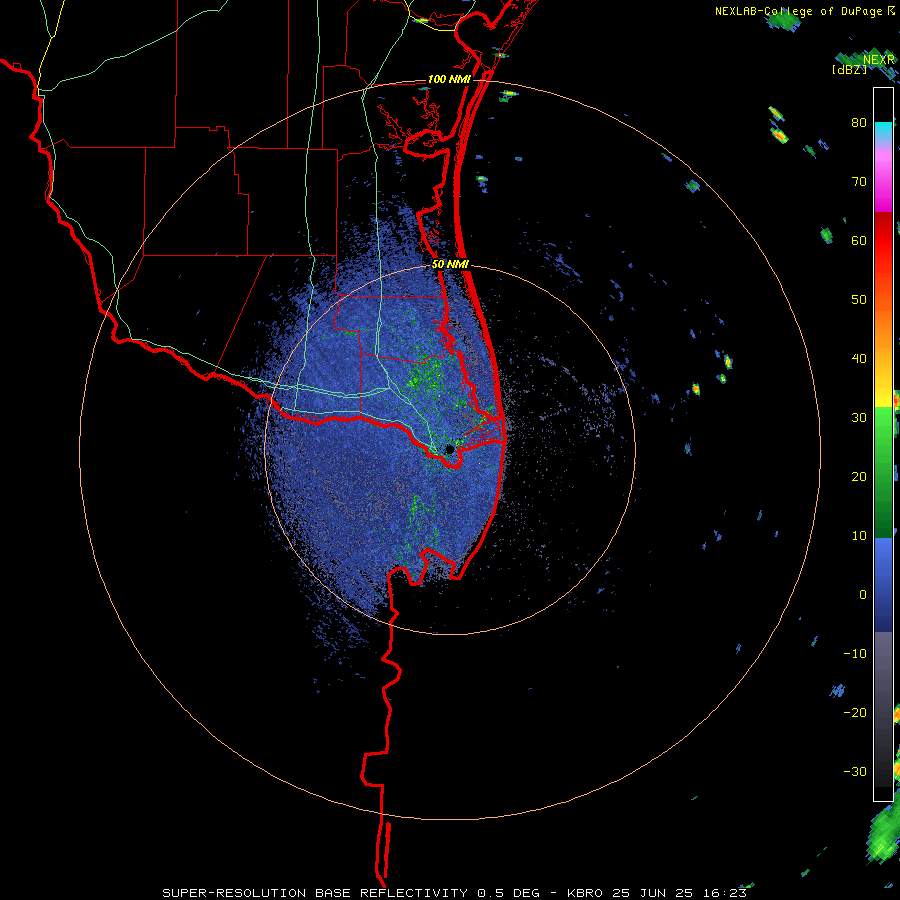Viewport: 900px width, 900px height.
Task: Click the 30 value on the dBZ scale
Action: [859, 418]
